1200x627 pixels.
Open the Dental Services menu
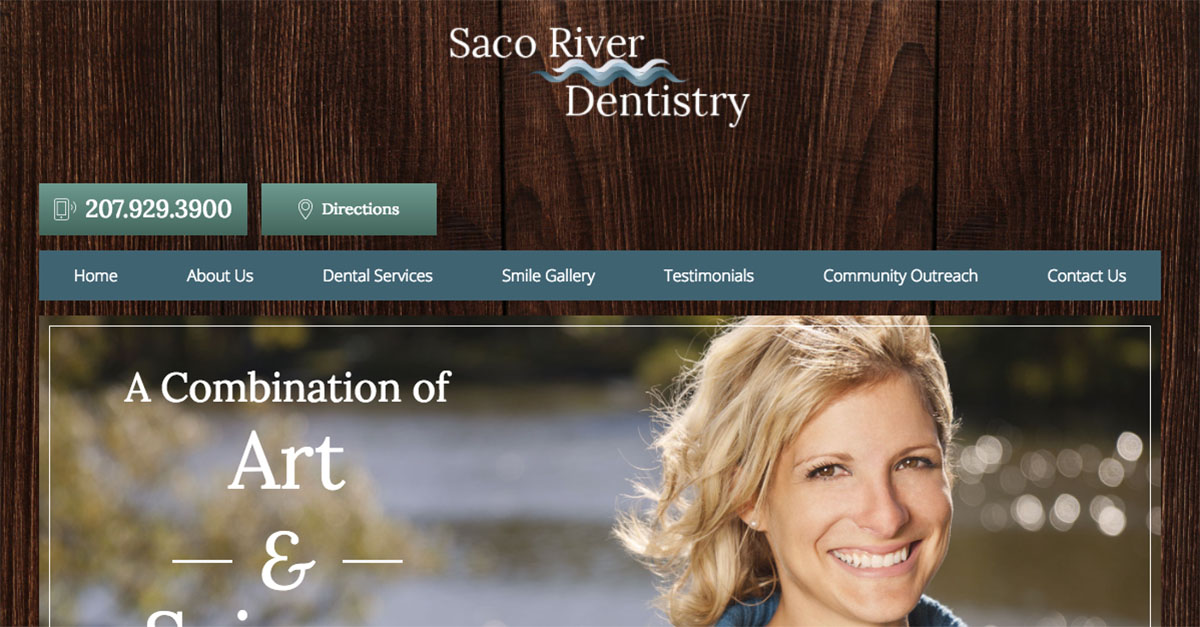point(377,276)
